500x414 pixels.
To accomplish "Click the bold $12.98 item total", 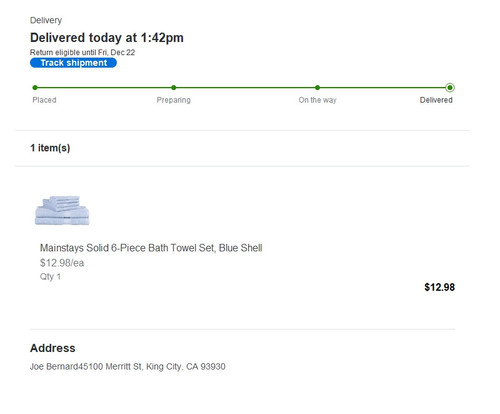I will click(440, 287).
